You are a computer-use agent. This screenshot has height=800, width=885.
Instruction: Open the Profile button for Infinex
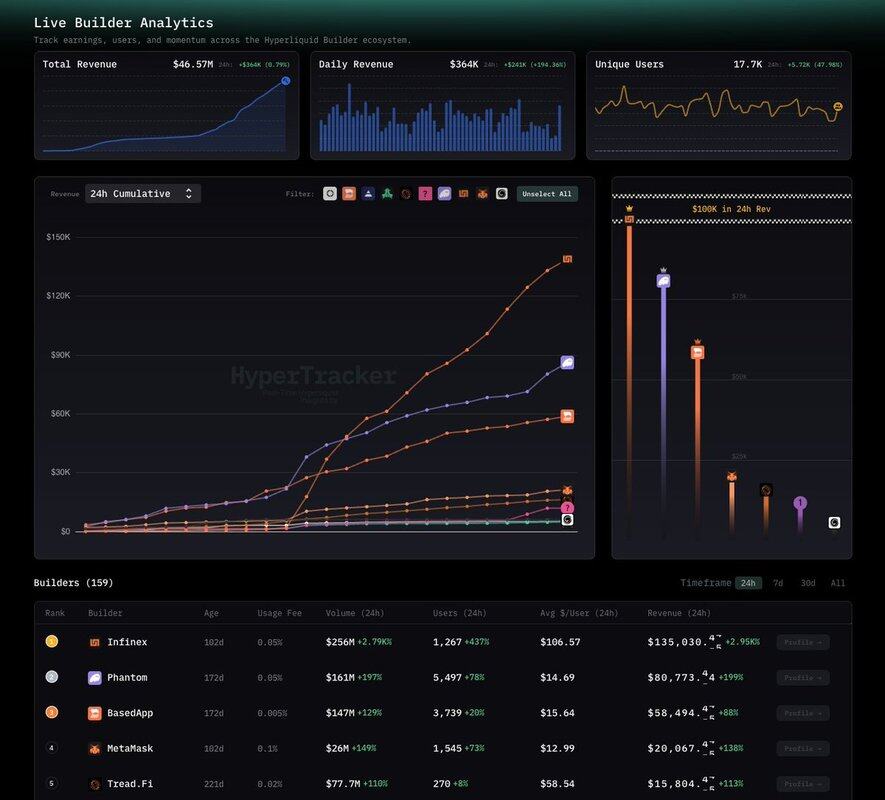pyautogui.click(x=802, y=642)
